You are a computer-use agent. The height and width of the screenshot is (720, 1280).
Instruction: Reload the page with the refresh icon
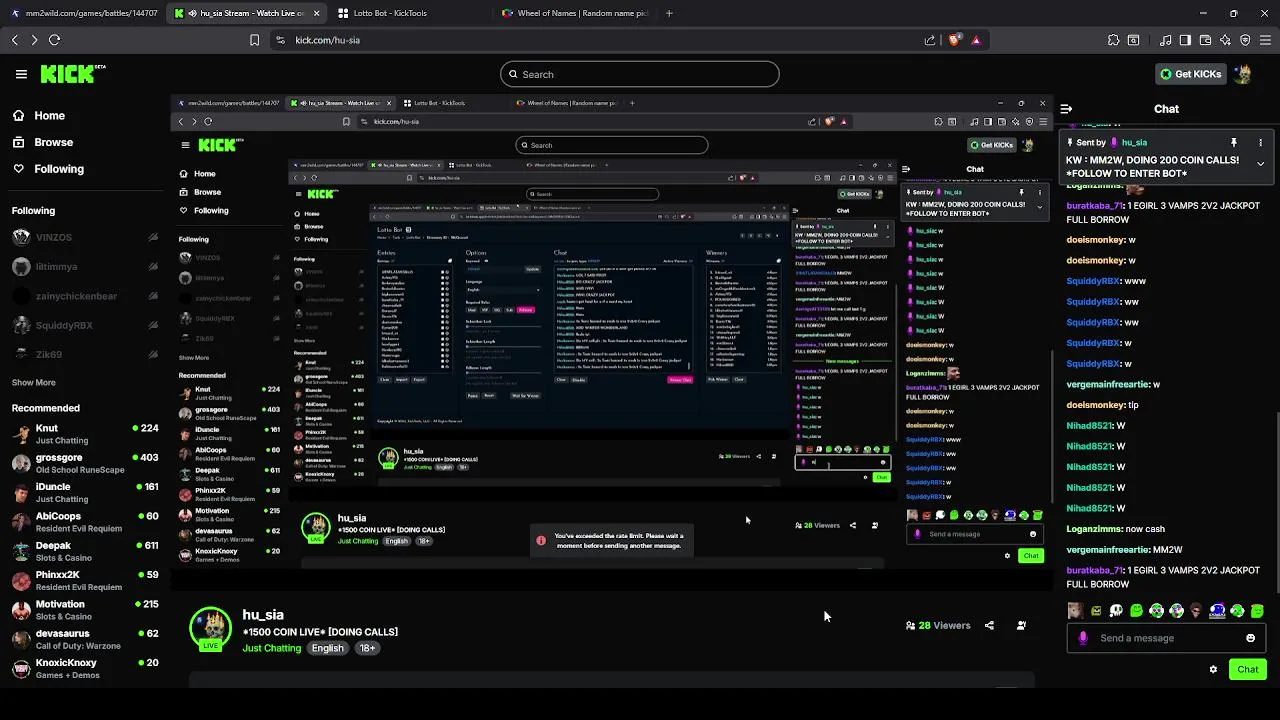(55, 40)
